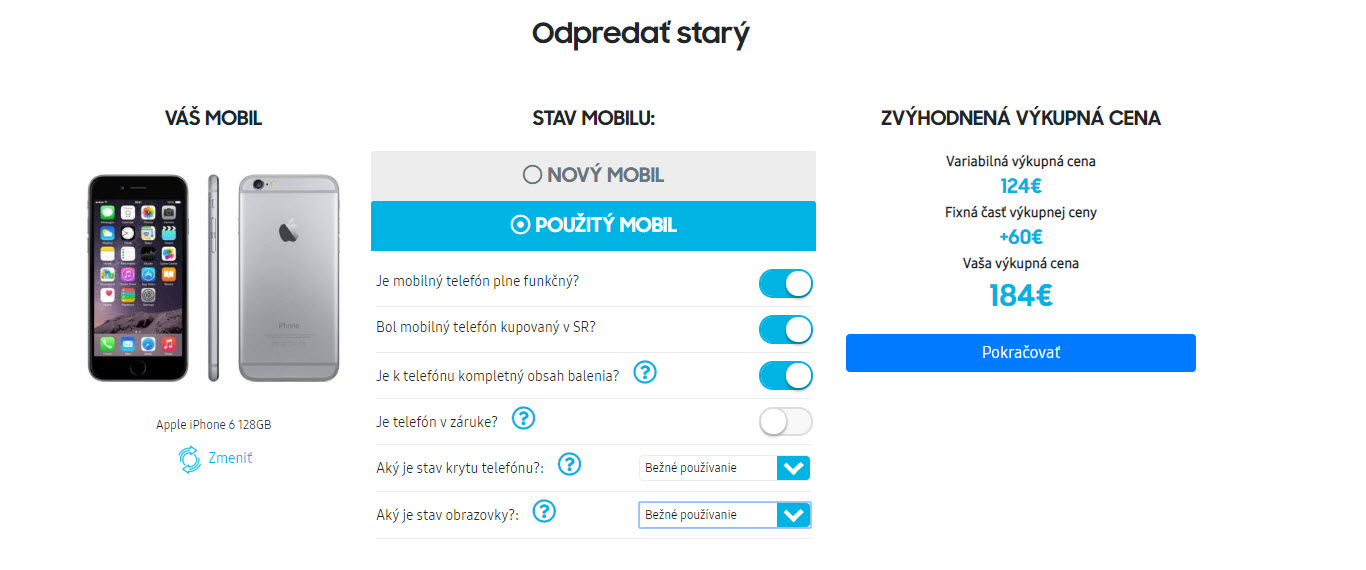The image size is (1366, 570).
Task: Click the help icon for phone cover condition
Action: pos(569,464)
